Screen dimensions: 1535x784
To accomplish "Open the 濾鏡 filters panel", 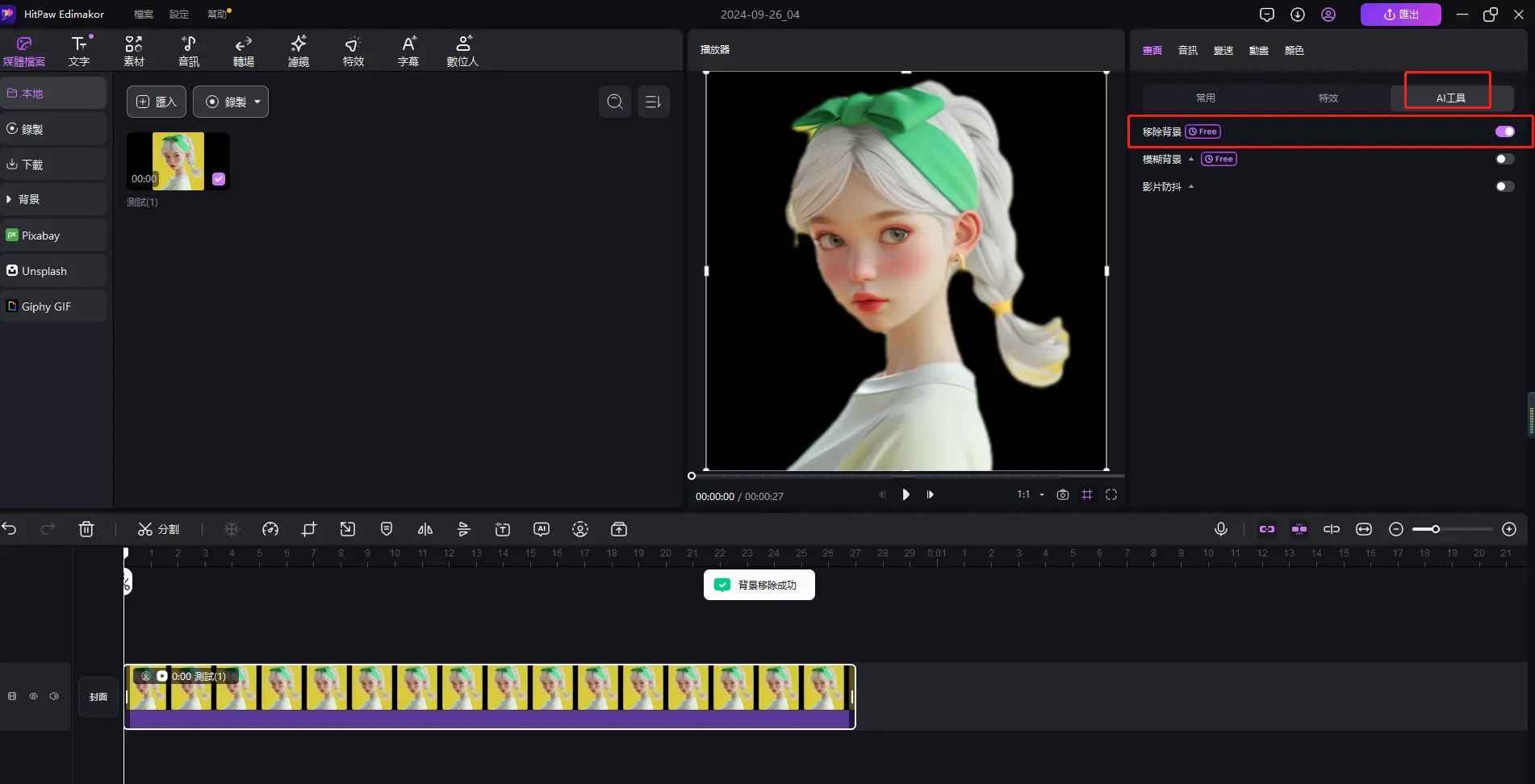I will 298,51.
